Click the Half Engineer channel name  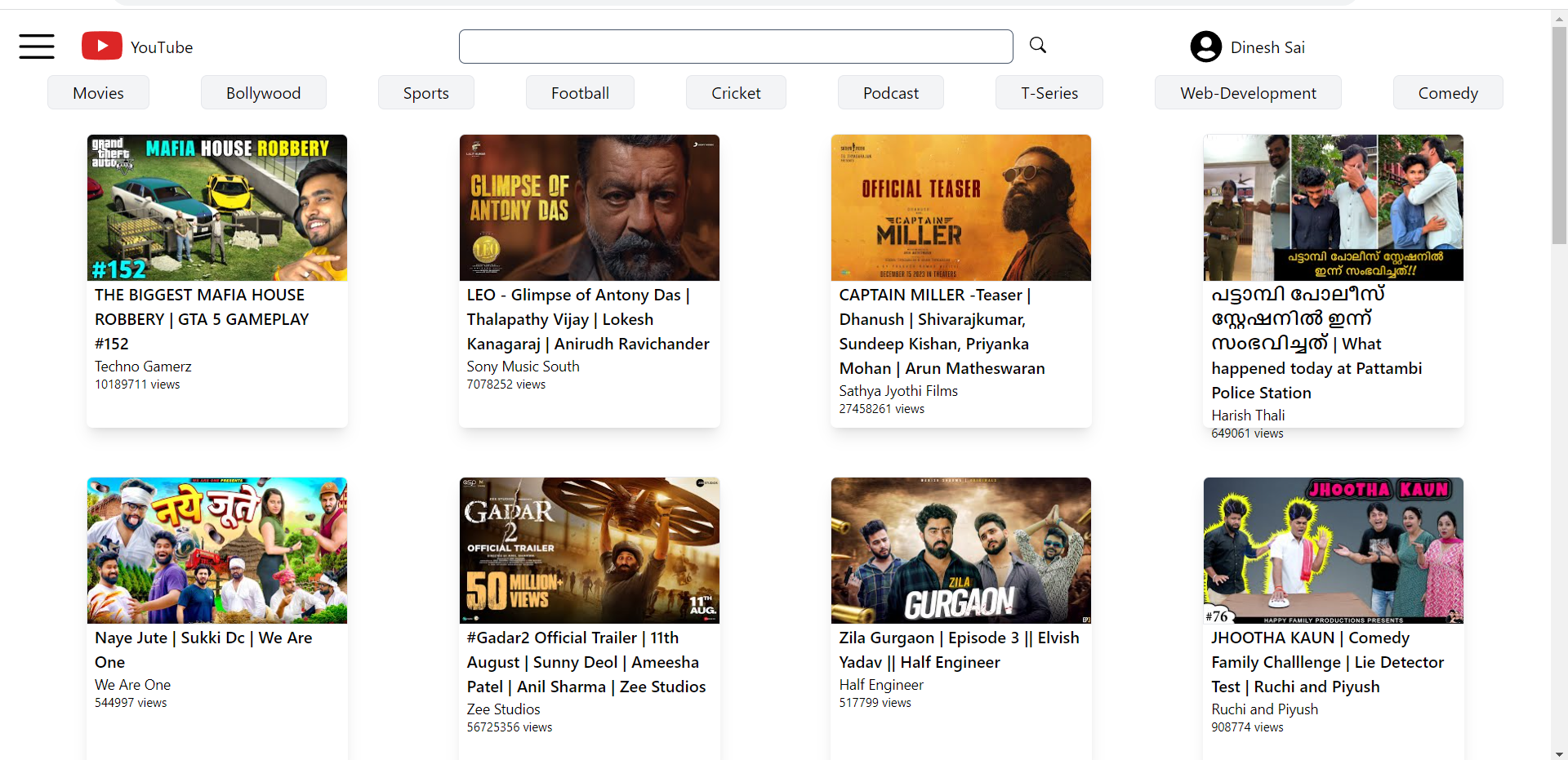881,685
